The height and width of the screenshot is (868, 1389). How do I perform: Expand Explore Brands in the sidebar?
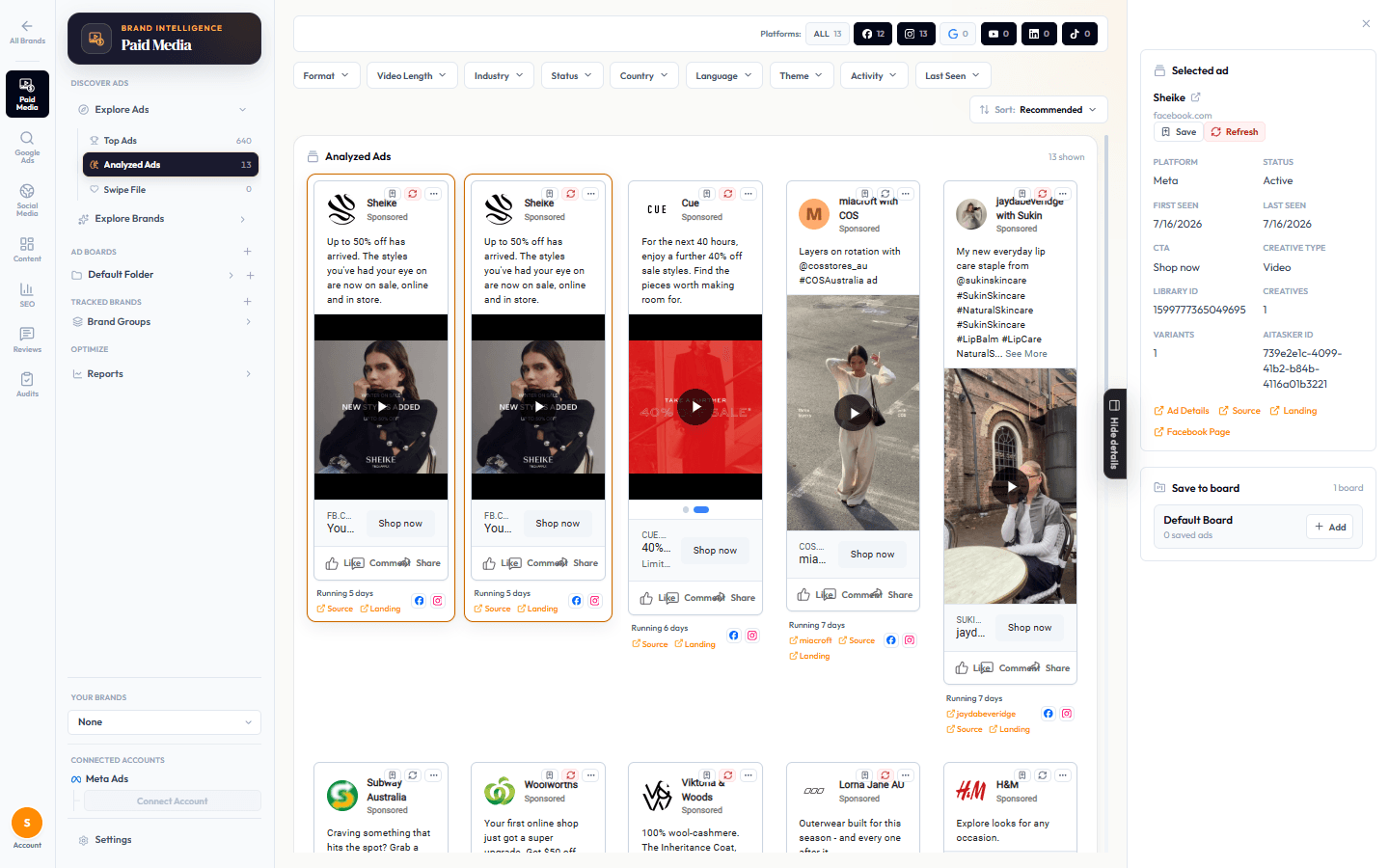[x=164, y=219]
